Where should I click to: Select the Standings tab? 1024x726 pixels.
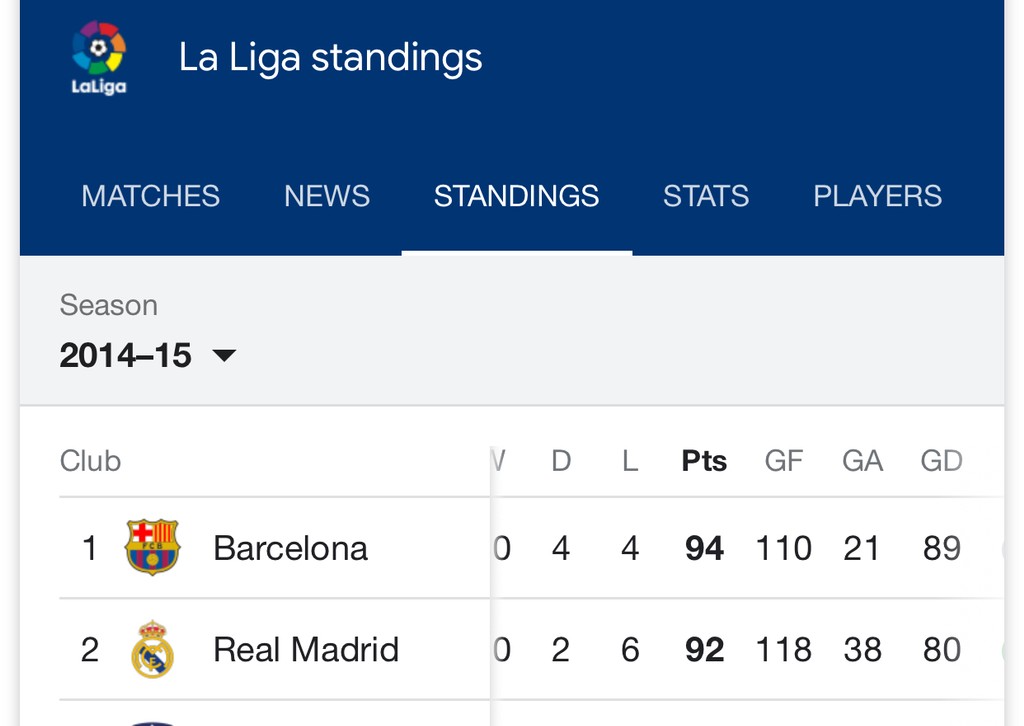[x=516, y=195]
